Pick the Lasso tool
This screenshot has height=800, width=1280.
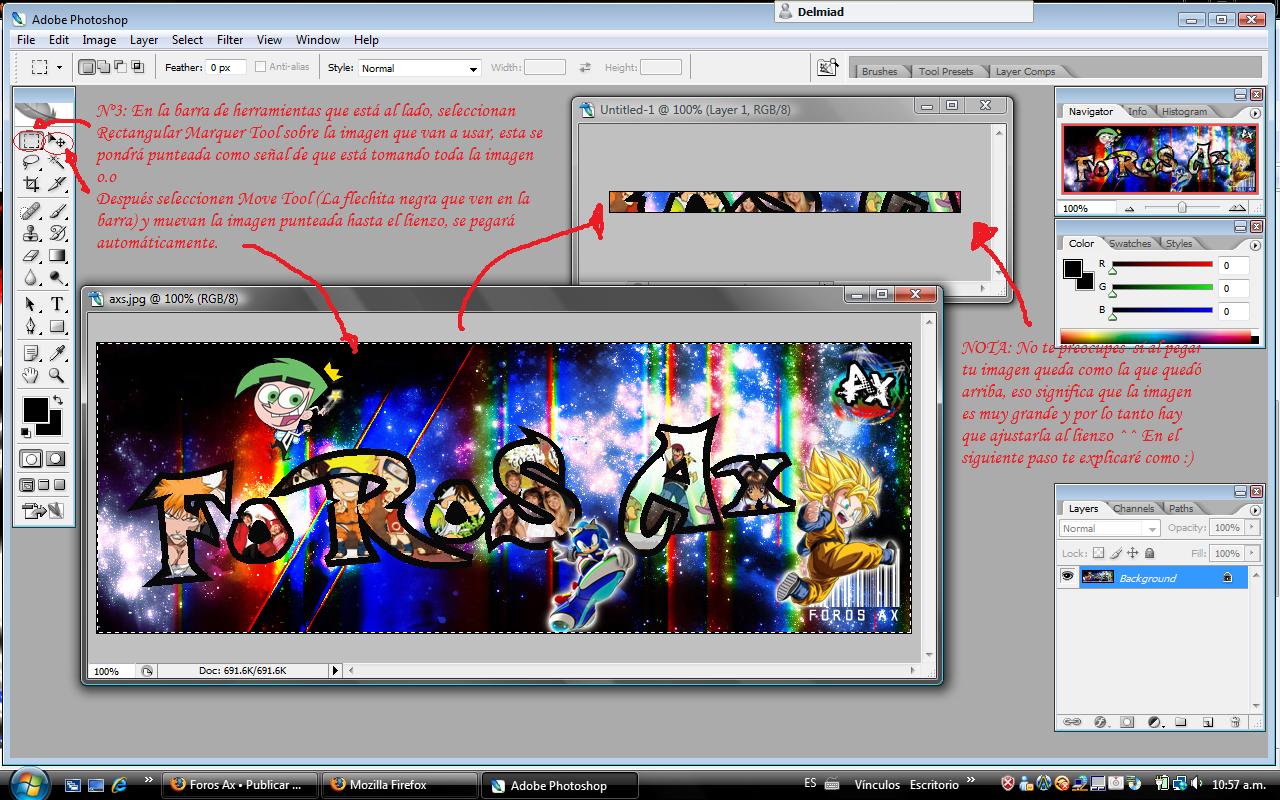pyautogui.click(x=31, y=163)
